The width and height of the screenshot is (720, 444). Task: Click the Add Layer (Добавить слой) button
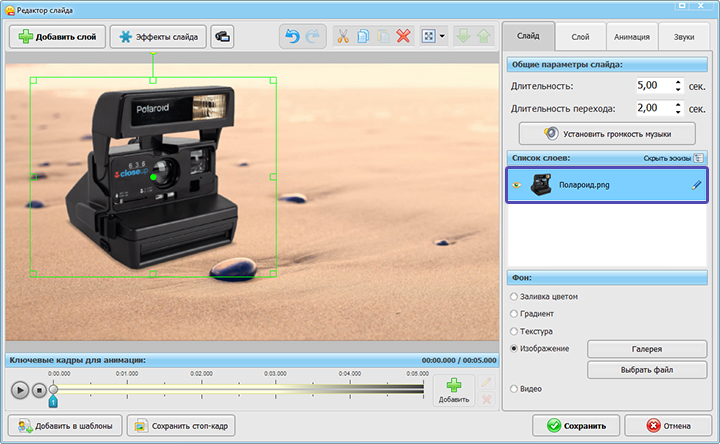[x=57, y=37]
